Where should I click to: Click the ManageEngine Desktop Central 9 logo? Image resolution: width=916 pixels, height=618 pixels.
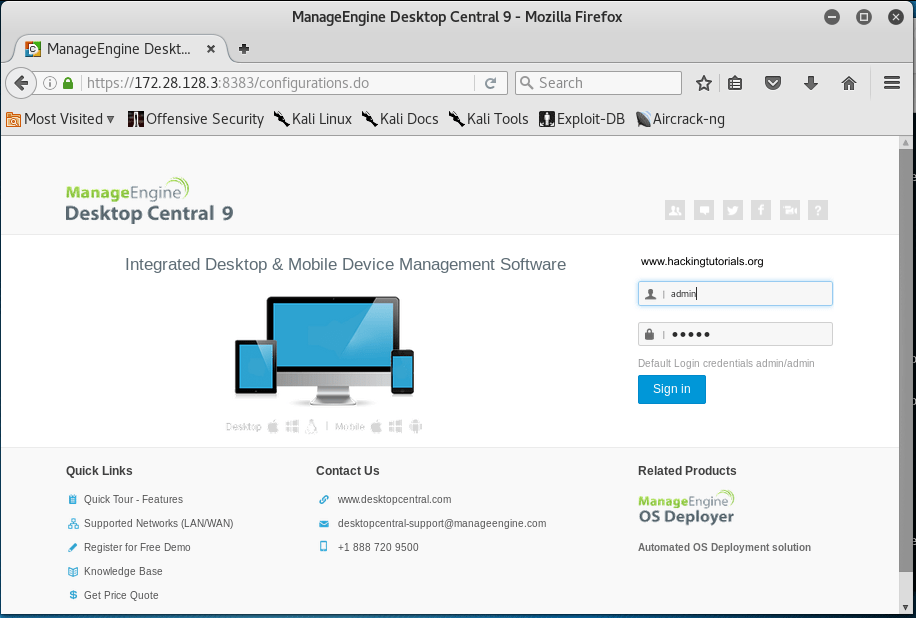tap(150, 200)
